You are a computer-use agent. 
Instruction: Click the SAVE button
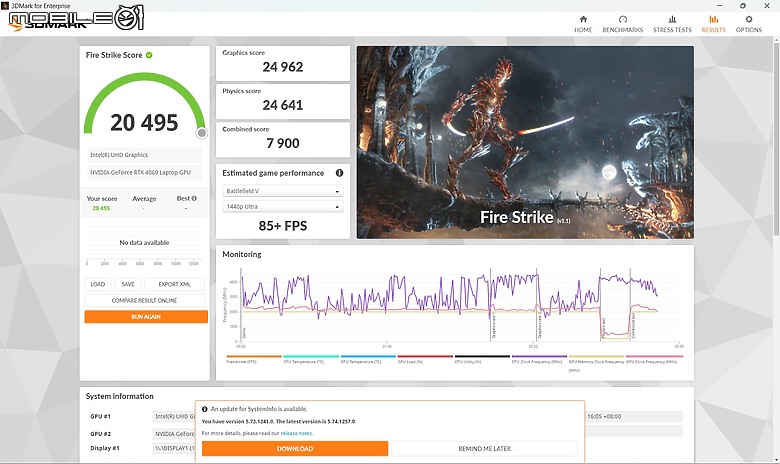(x=128, y=284)
